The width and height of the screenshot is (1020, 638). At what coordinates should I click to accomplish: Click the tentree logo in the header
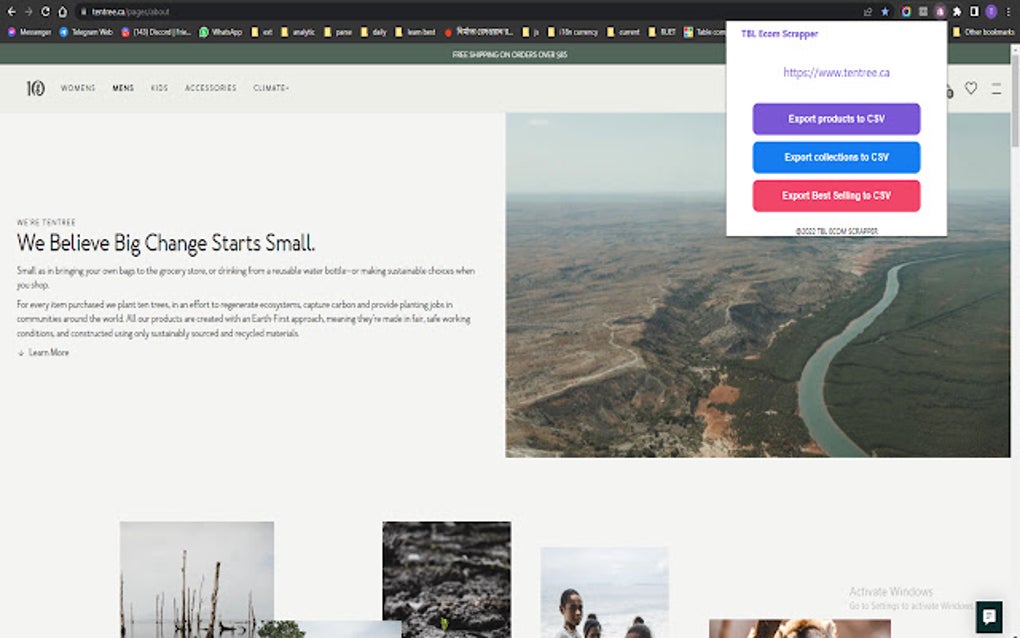click(35, 88)
